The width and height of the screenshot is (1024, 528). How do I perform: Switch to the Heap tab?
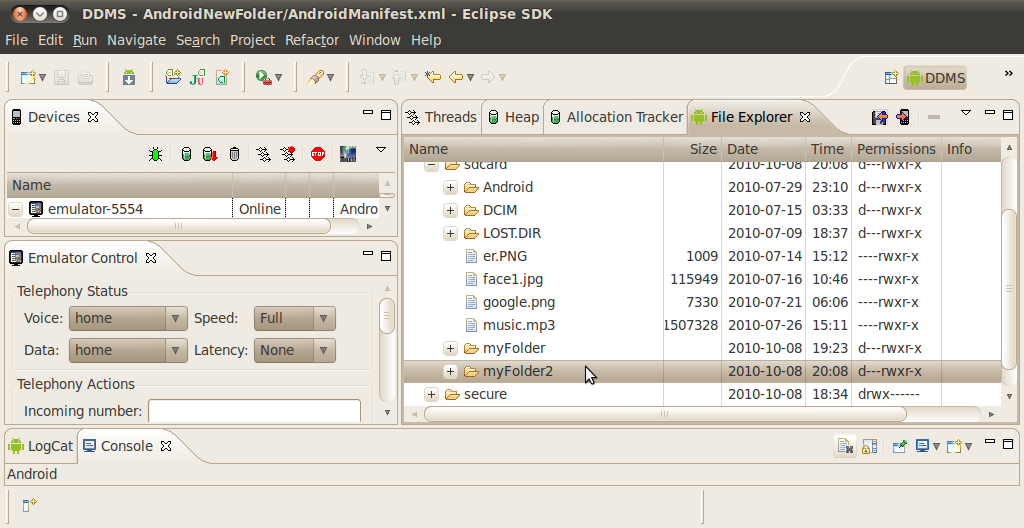(x=514, y=118)
